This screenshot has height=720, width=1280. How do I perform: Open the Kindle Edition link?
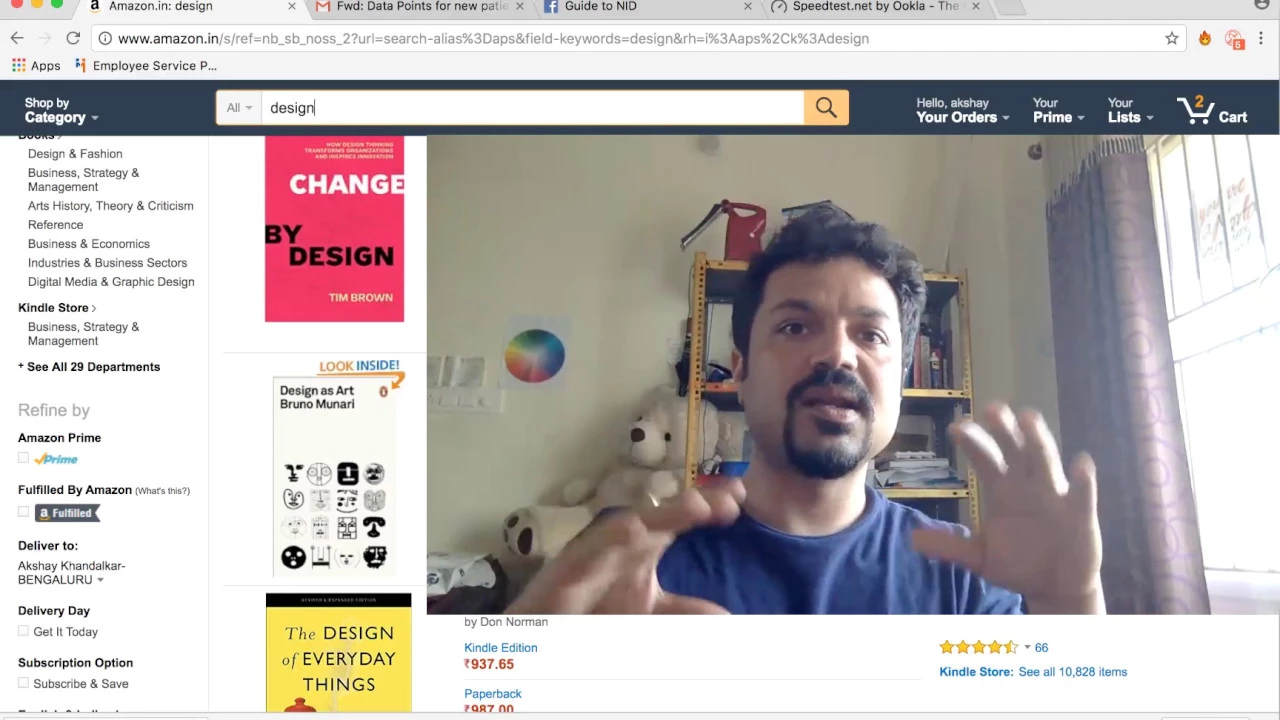click(x=501, y=648)
